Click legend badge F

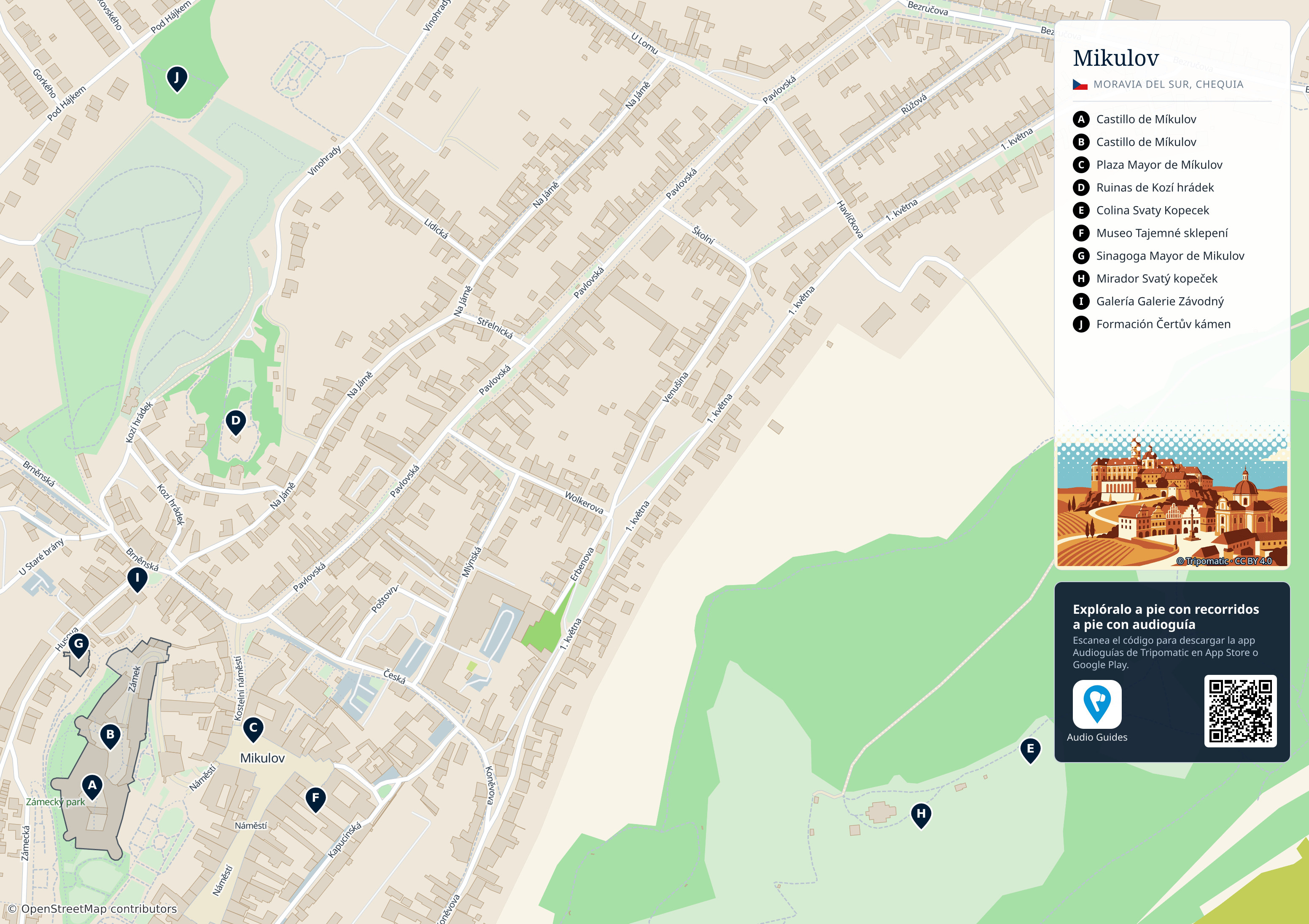tap(1081, 233)
